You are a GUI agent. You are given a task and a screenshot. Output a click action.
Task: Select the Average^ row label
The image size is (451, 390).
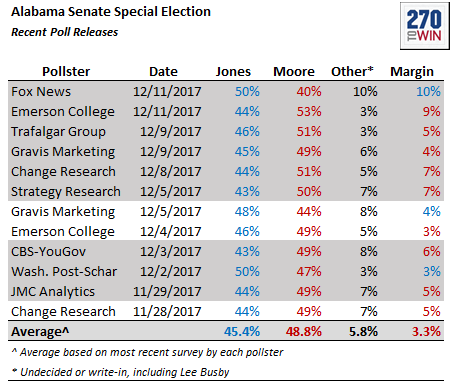click(x=40, y=332)
